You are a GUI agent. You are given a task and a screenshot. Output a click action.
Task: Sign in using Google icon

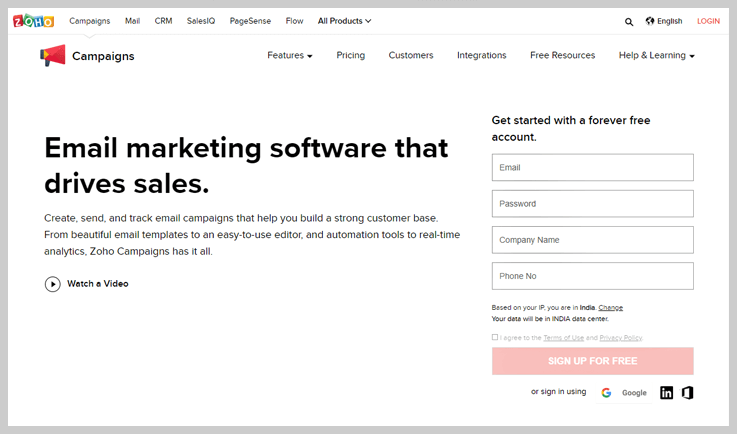point(606,393)
